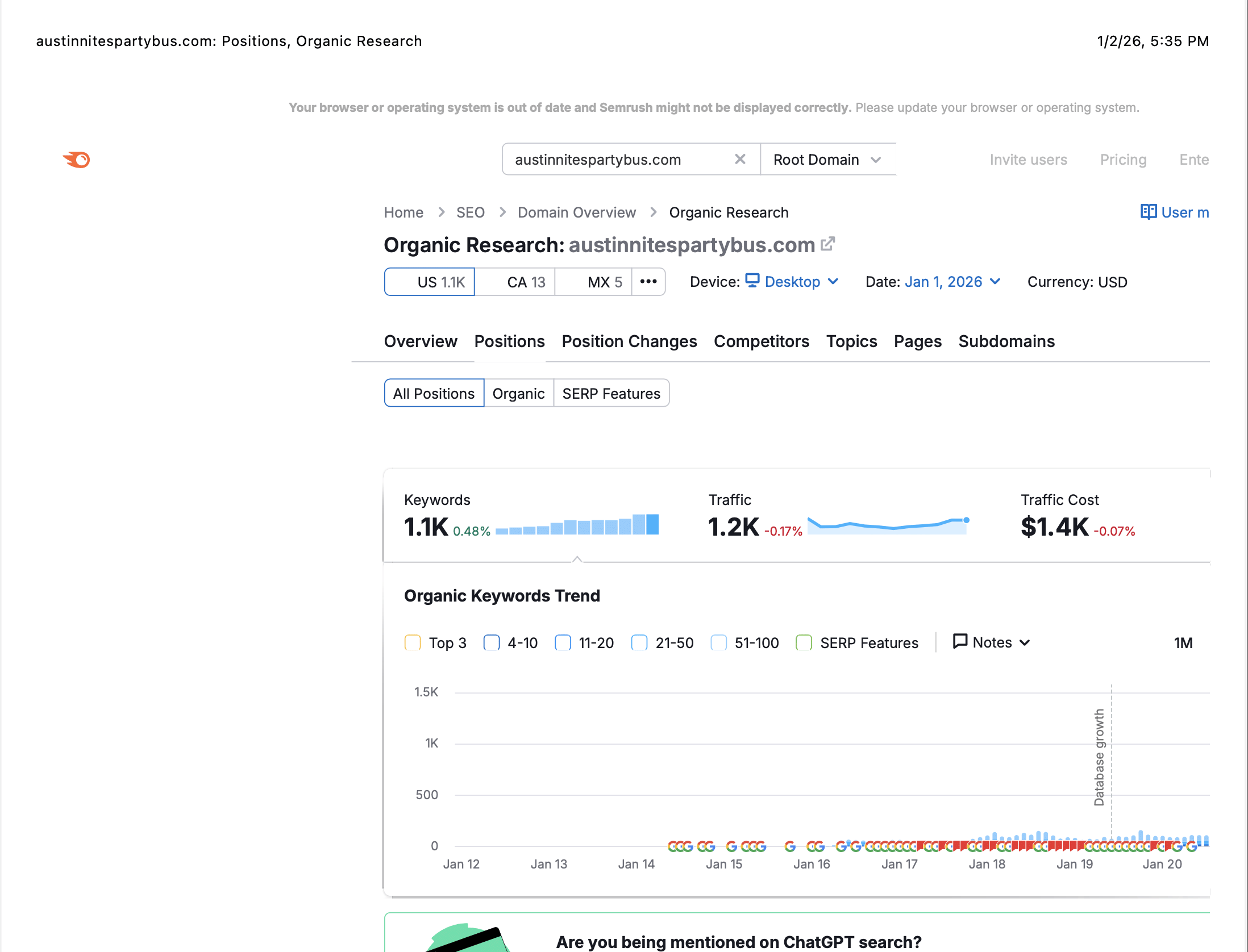Click the Organic Research breadcrumb item
Screen dimensions: 1248x952
[729, 212]
